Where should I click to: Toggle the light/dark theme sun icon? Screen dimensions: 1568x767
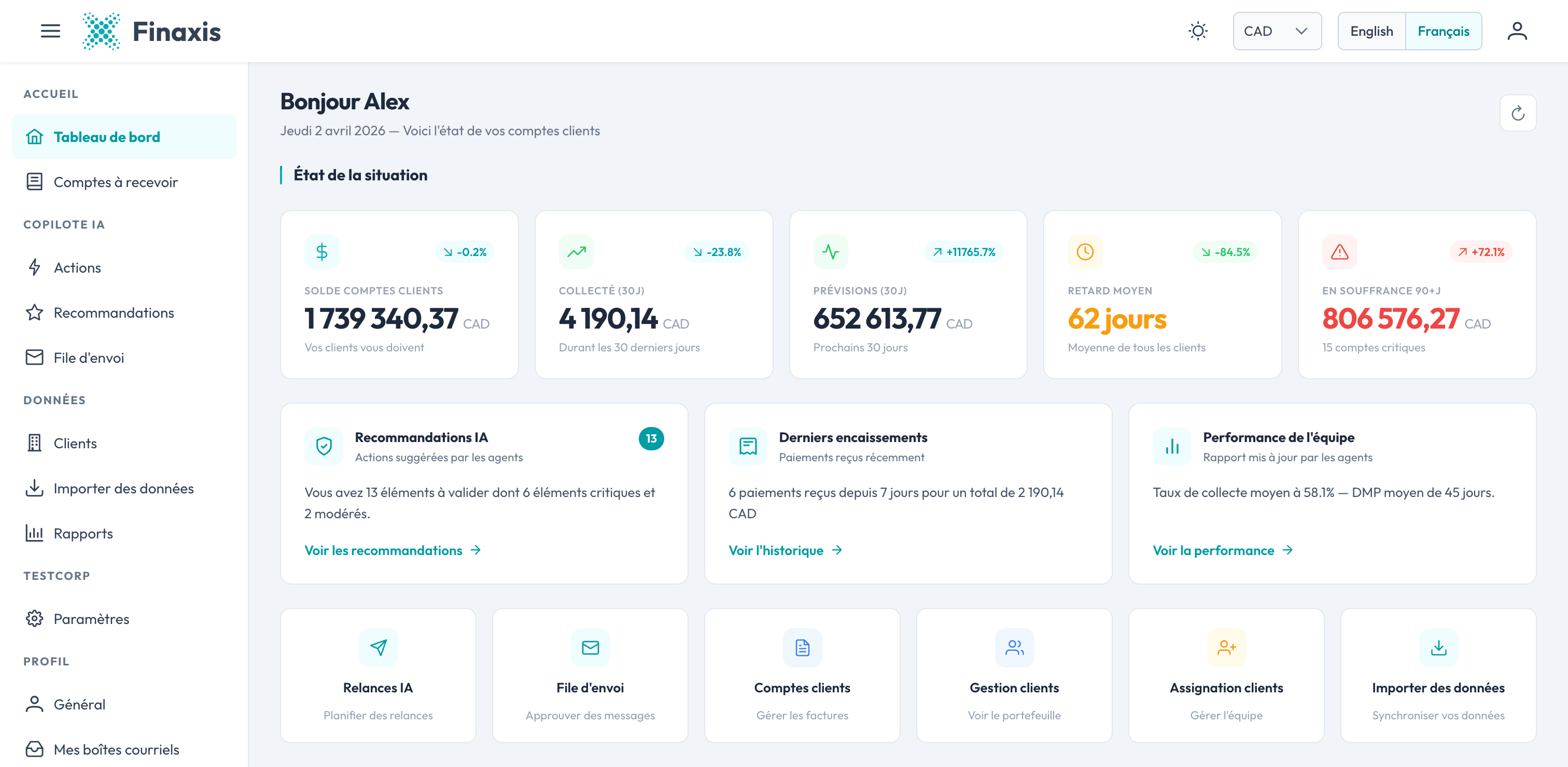coord(1197,31)
